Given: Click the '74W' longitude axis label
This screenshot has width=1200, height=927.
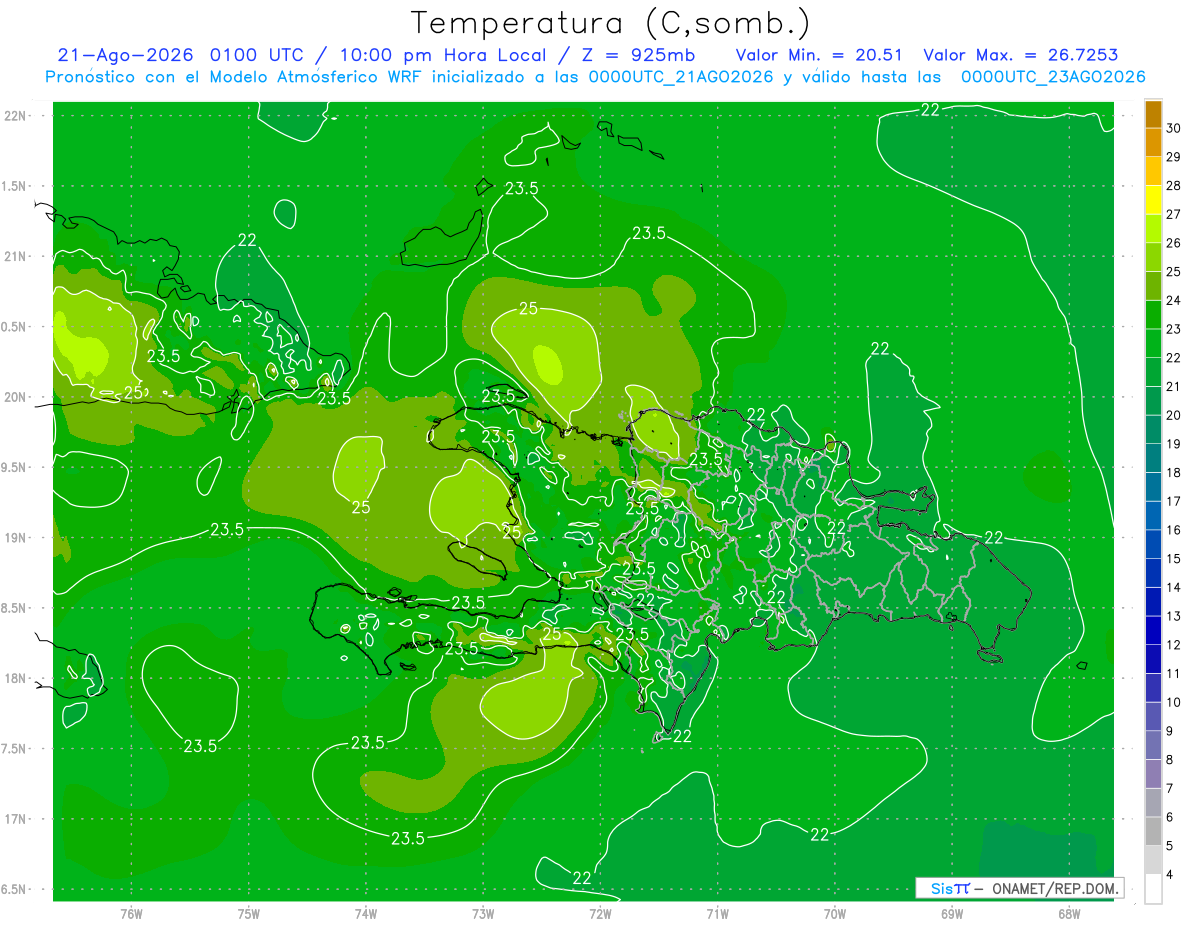Looking at the screenshot, I should (x=365, y=913).
